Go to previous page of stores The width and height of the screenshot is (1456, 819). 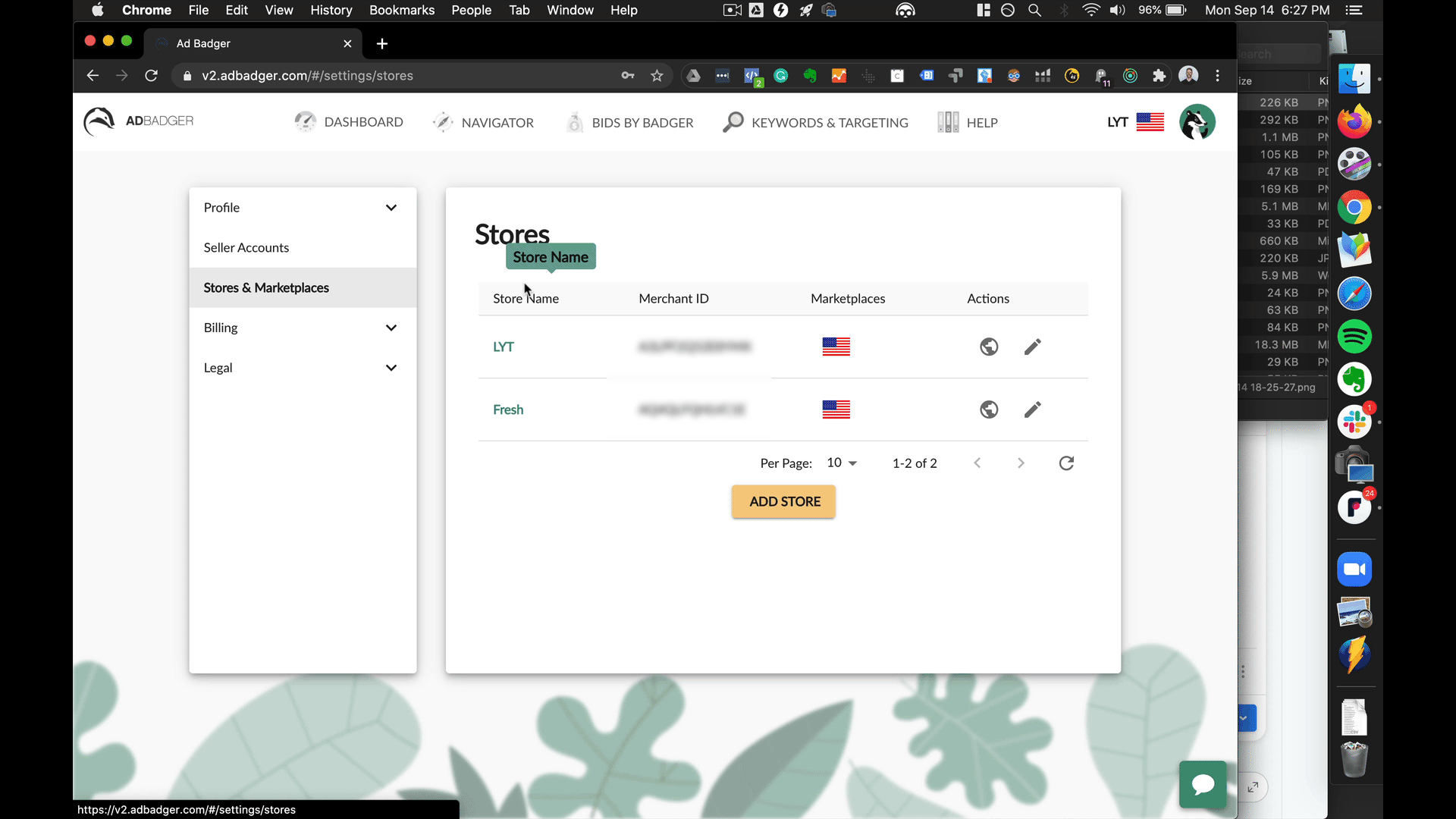977,463
